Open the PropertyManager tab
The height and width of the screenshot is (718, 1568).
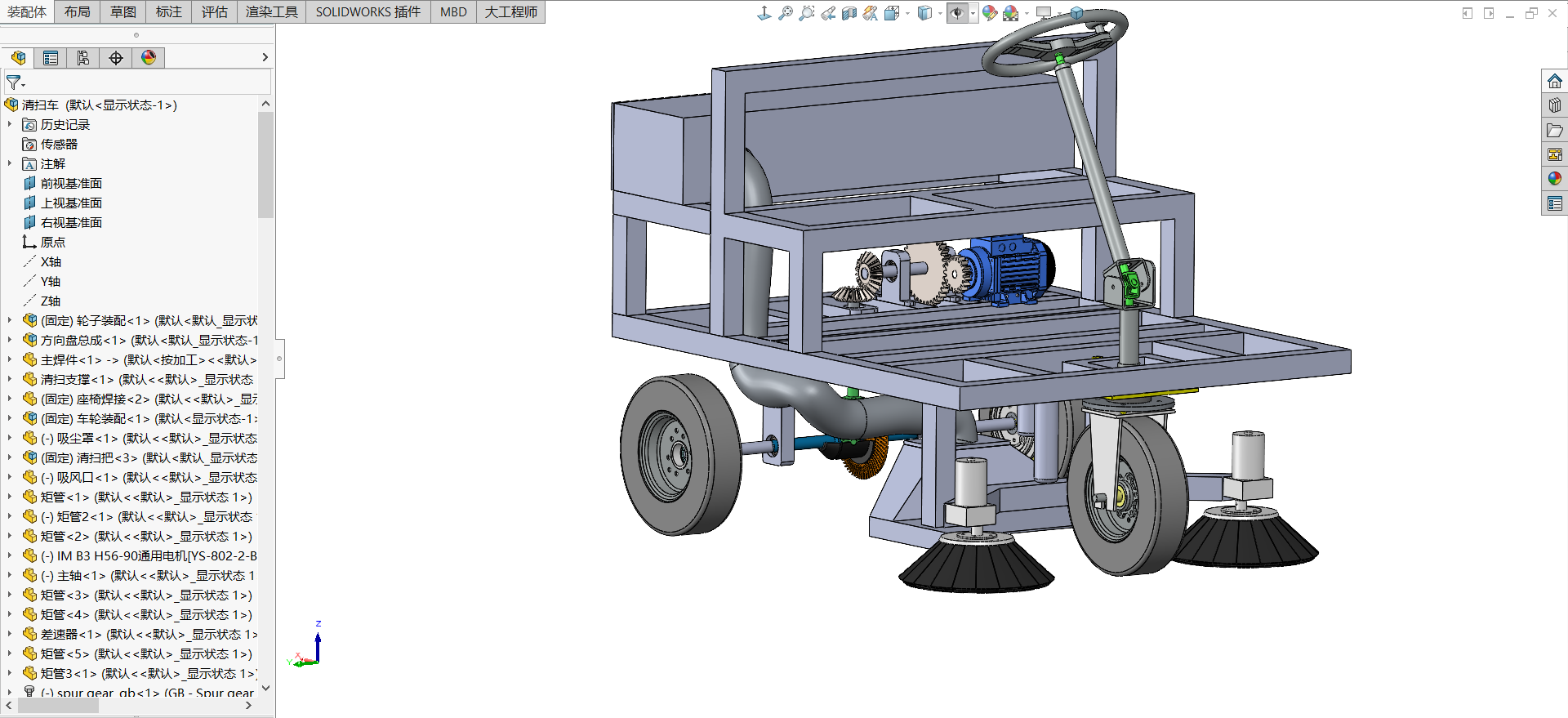pyautogui.click(x=51, y=57)
